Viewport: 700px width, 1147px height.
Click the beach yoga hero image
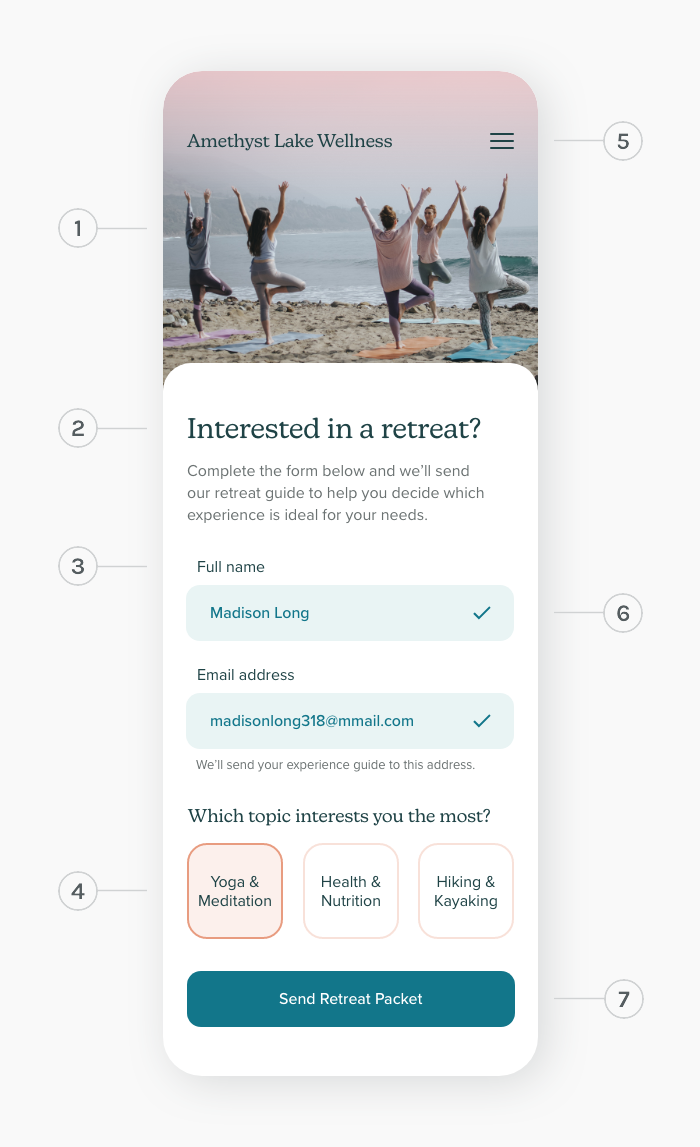[x=350, y=270]
